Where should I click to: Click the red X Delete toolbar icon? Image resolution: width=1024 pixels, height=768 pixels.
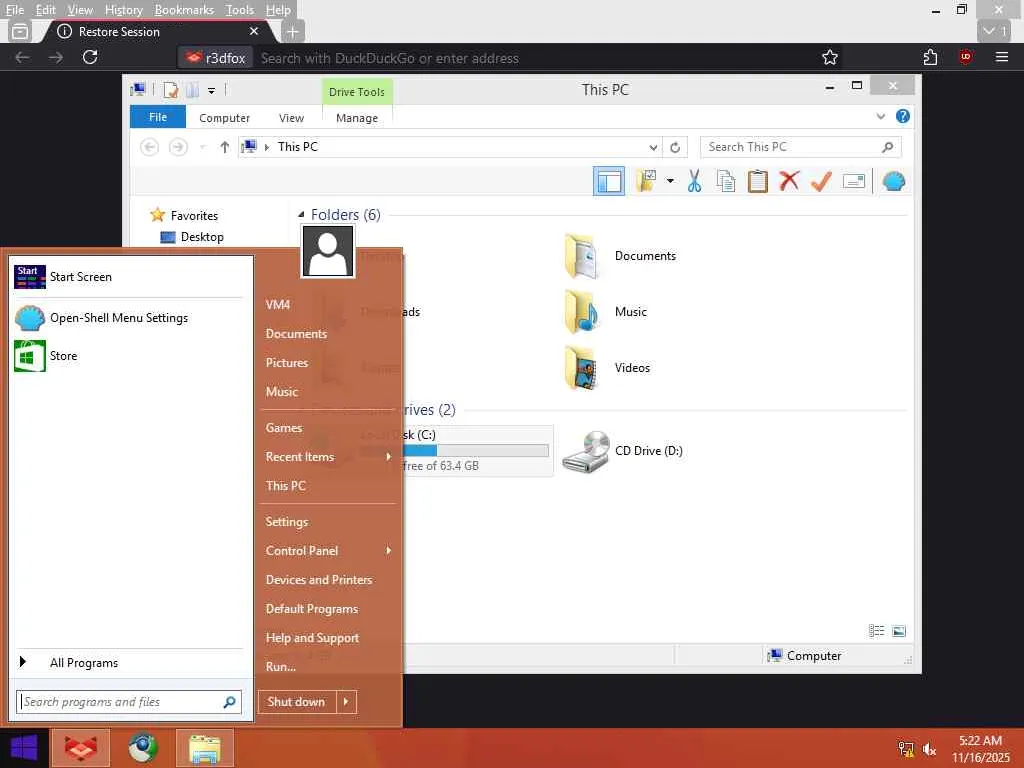[x=789, y=181]
